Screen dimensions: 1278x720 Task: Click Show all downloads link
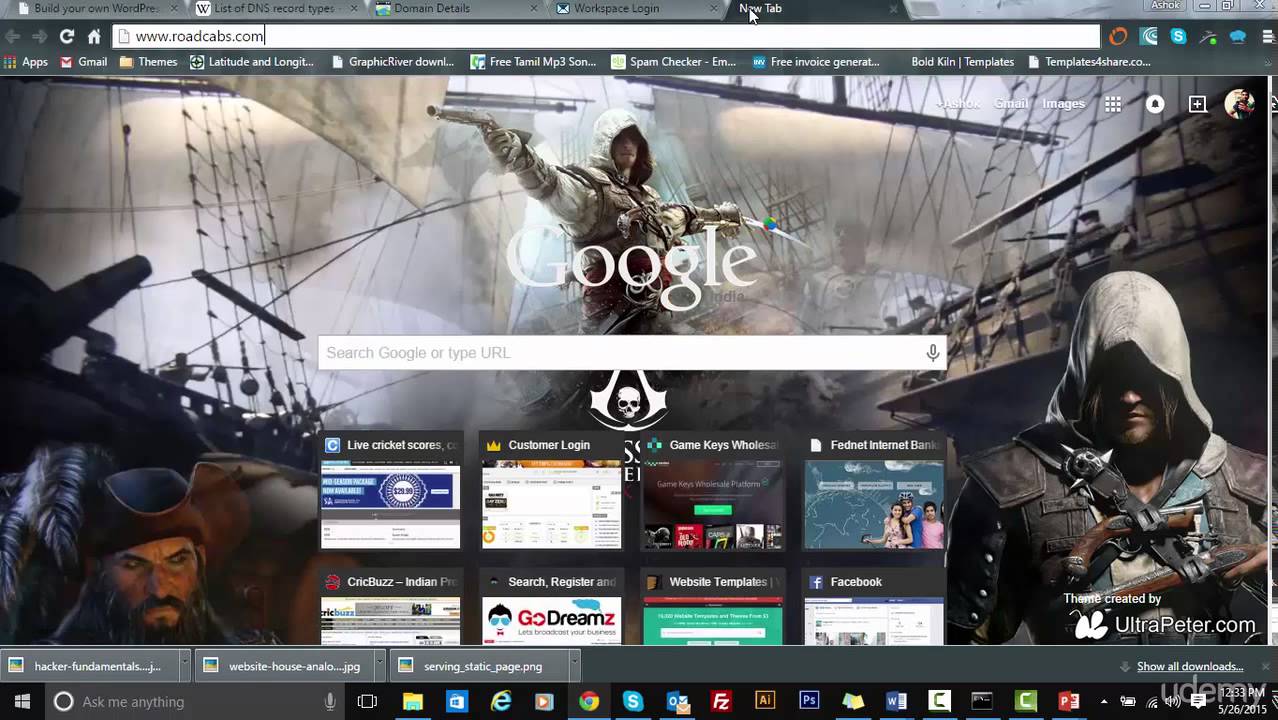point(1190,667)
